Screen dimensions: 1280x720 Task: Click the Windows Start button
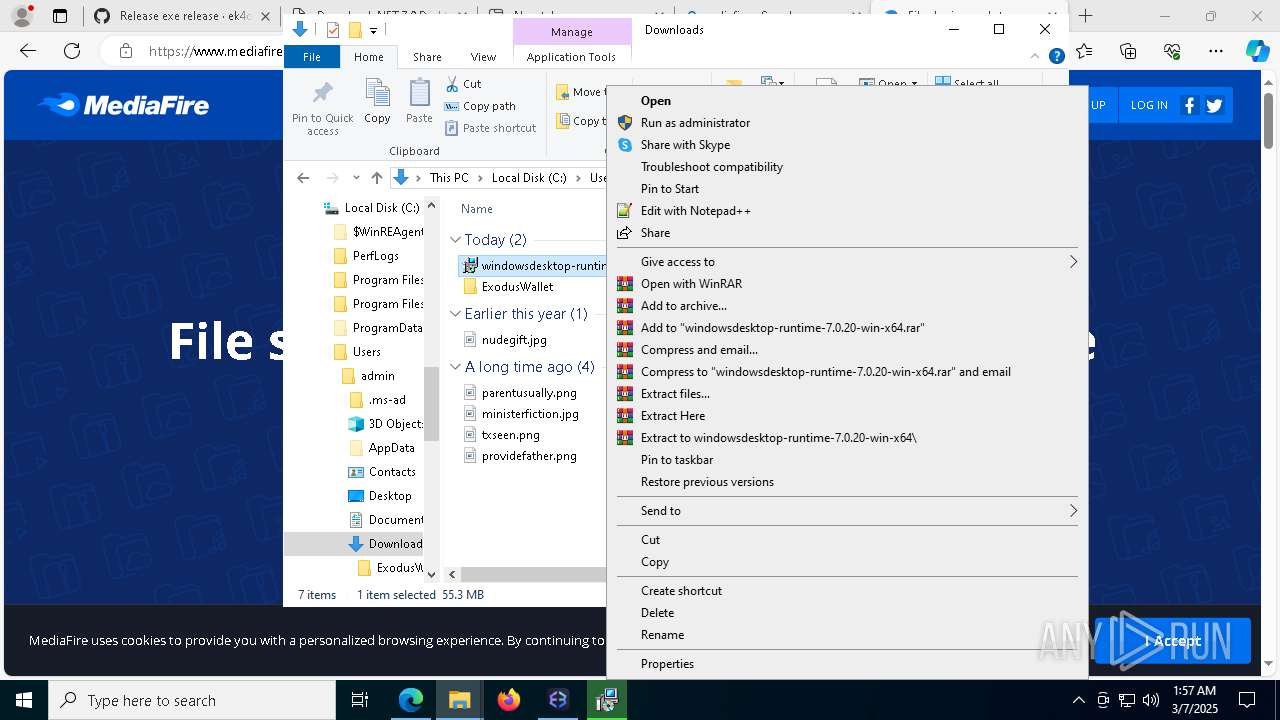tap(24, 700)
